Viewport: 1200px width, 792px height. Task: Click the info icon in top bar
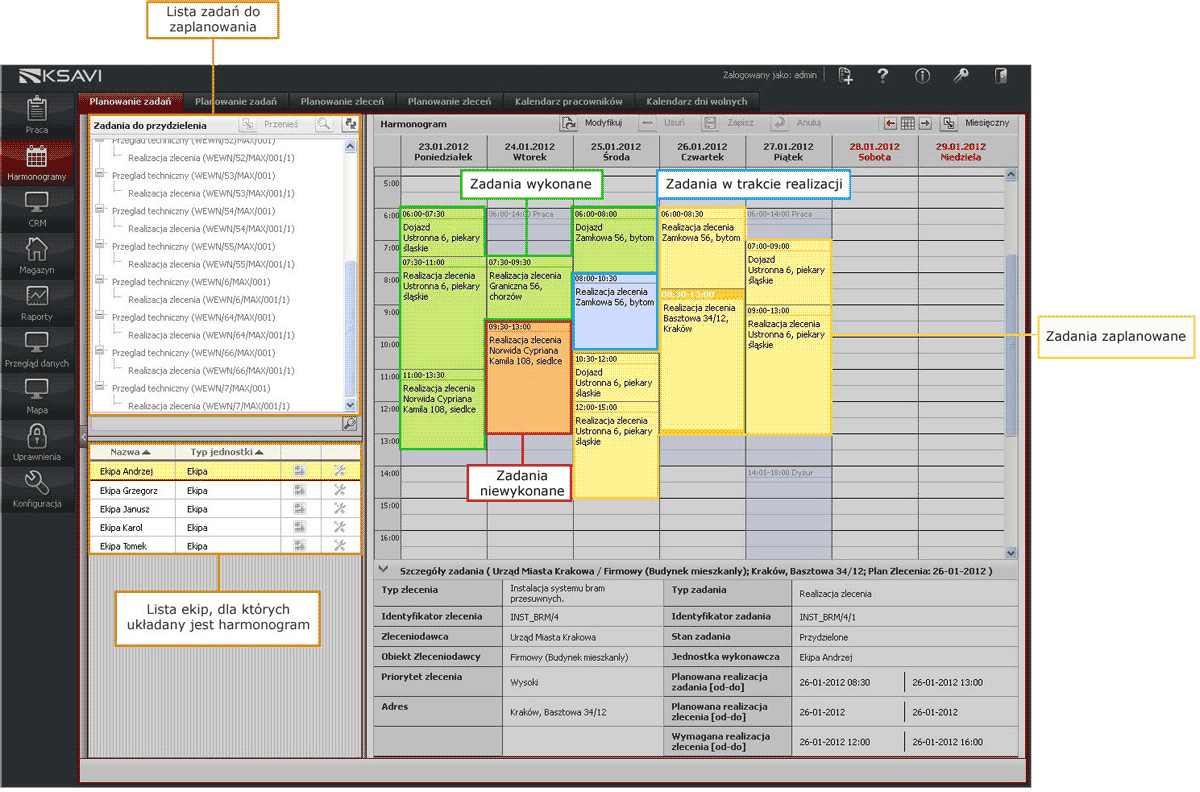pyautogui.click(x=922, y=76)
